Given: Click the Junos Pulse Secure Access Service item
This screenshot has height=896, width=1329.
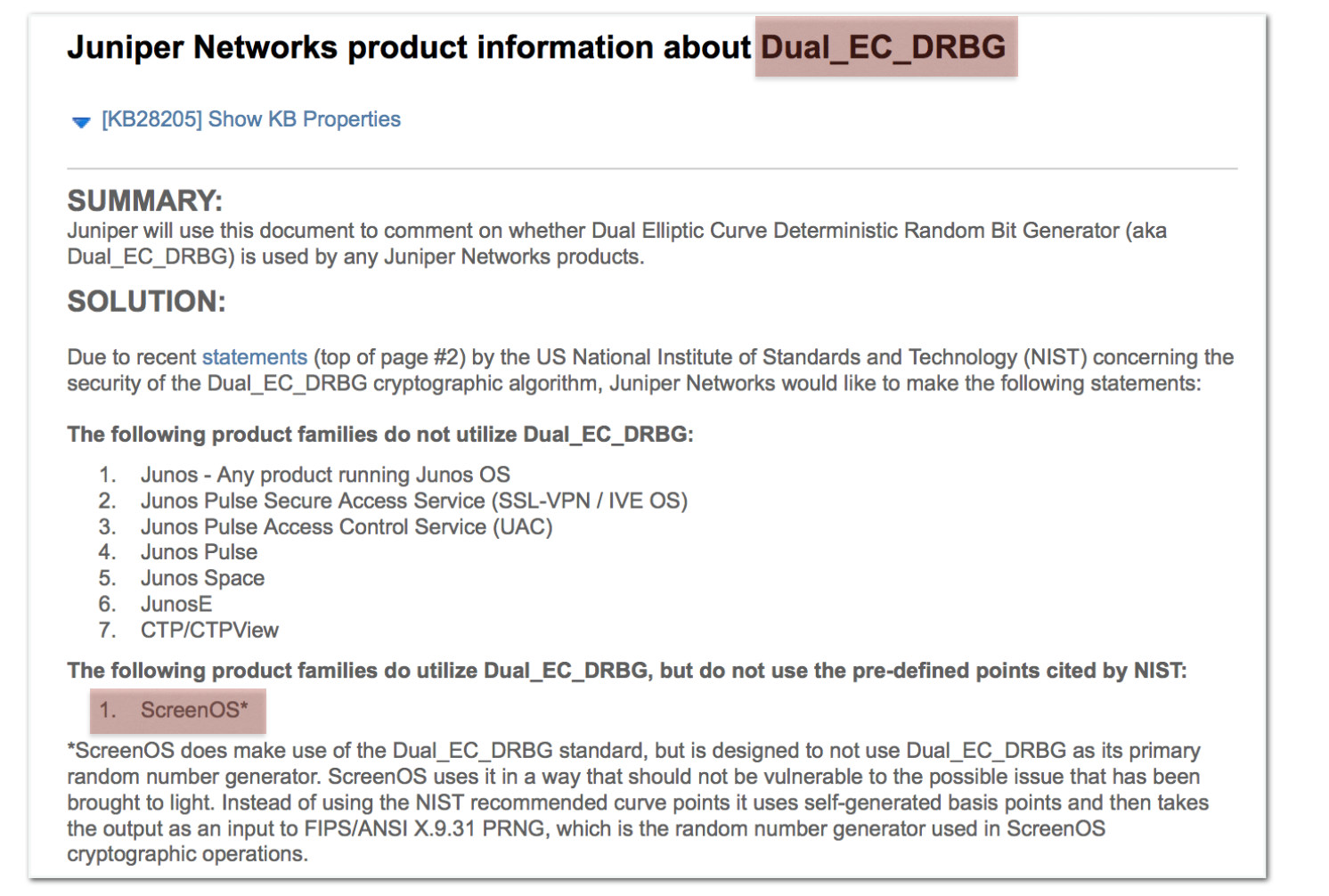Looking at the screenshot, I should (413, 501).
